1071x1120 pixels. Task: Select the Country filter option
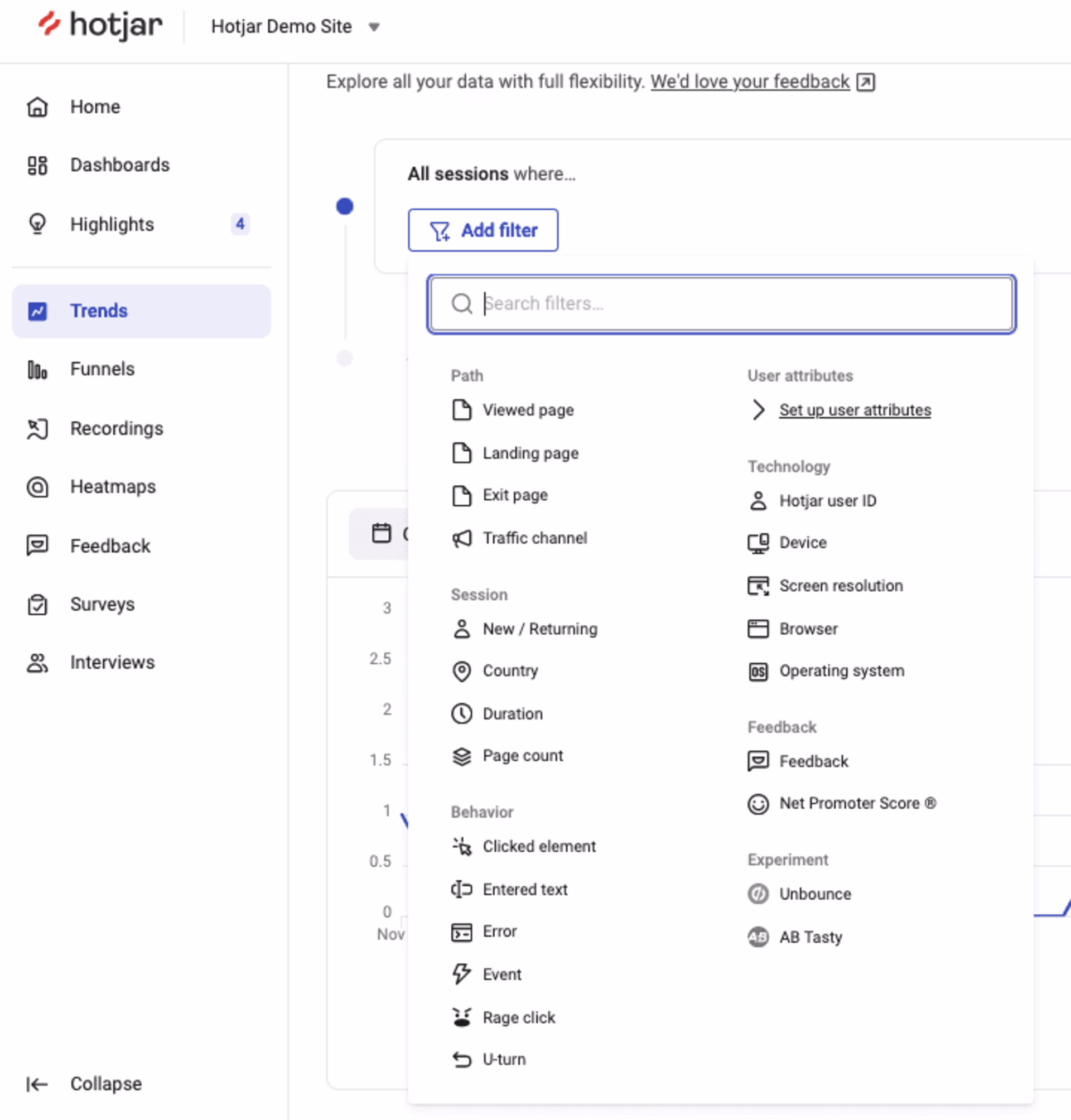tap(510, 671)
